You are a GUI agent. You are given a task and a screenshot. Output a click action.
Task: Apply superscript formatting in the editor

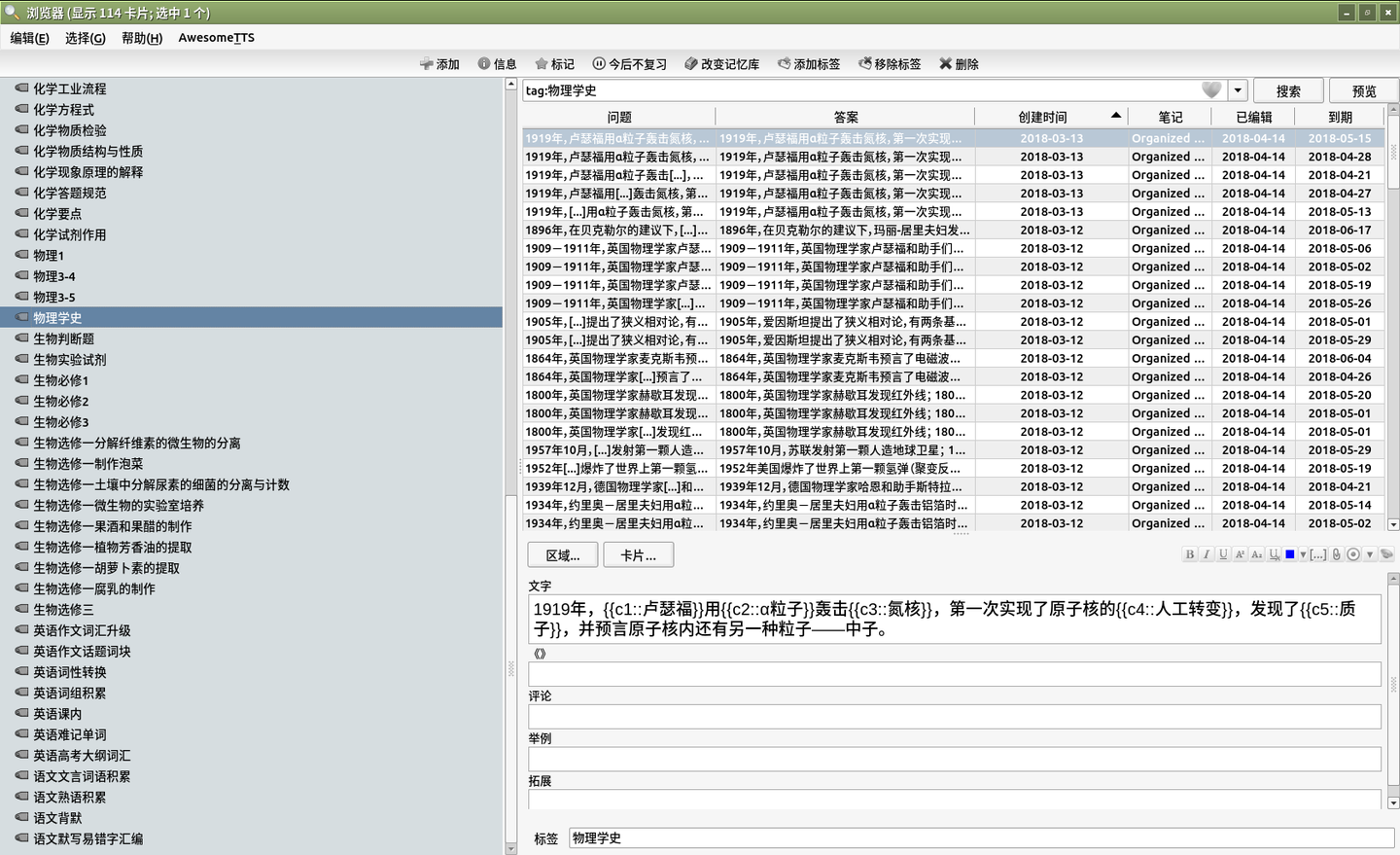pyautogui.click(x=1240, y=554)
